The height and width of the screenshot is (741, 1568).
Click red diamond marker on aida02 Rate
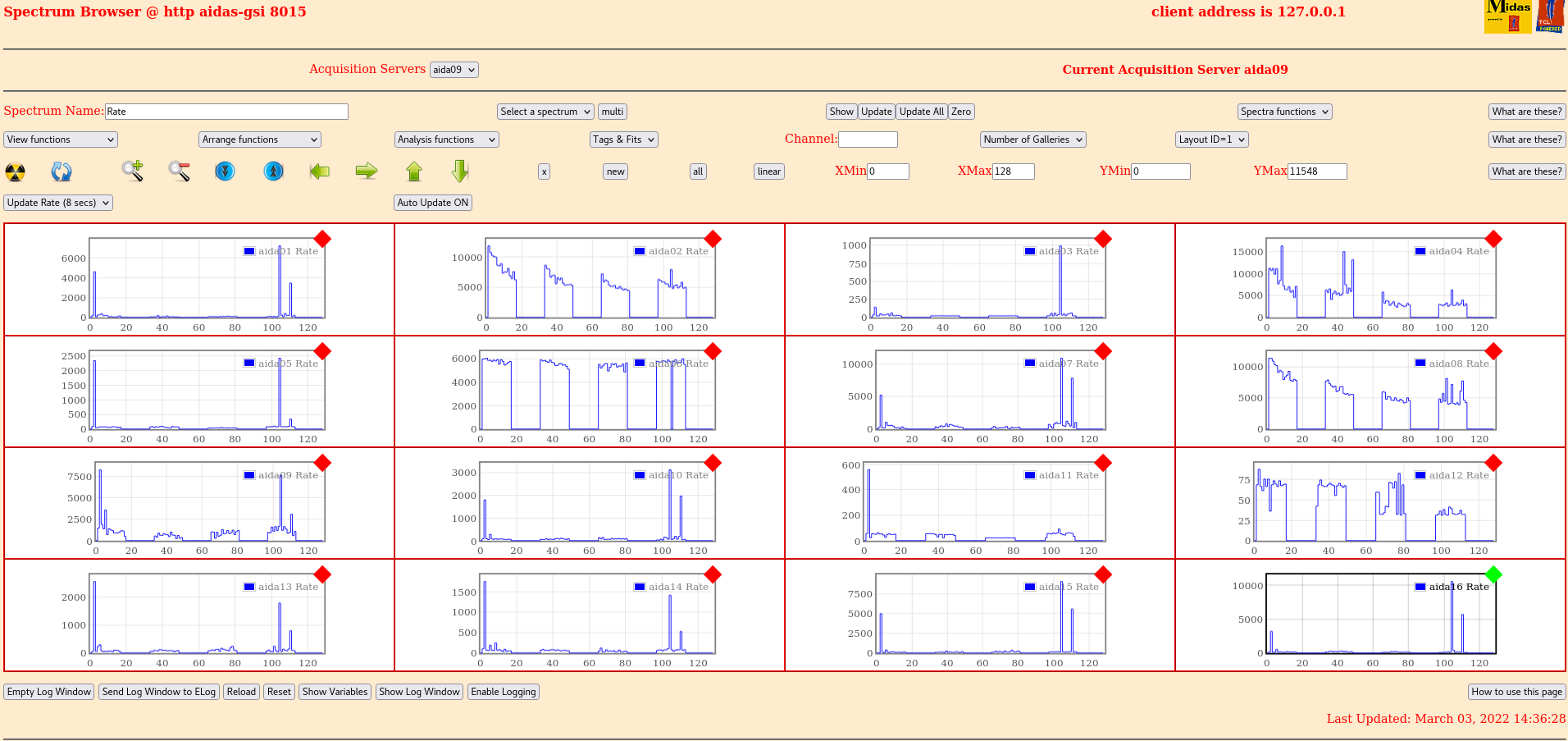(713, 239)
